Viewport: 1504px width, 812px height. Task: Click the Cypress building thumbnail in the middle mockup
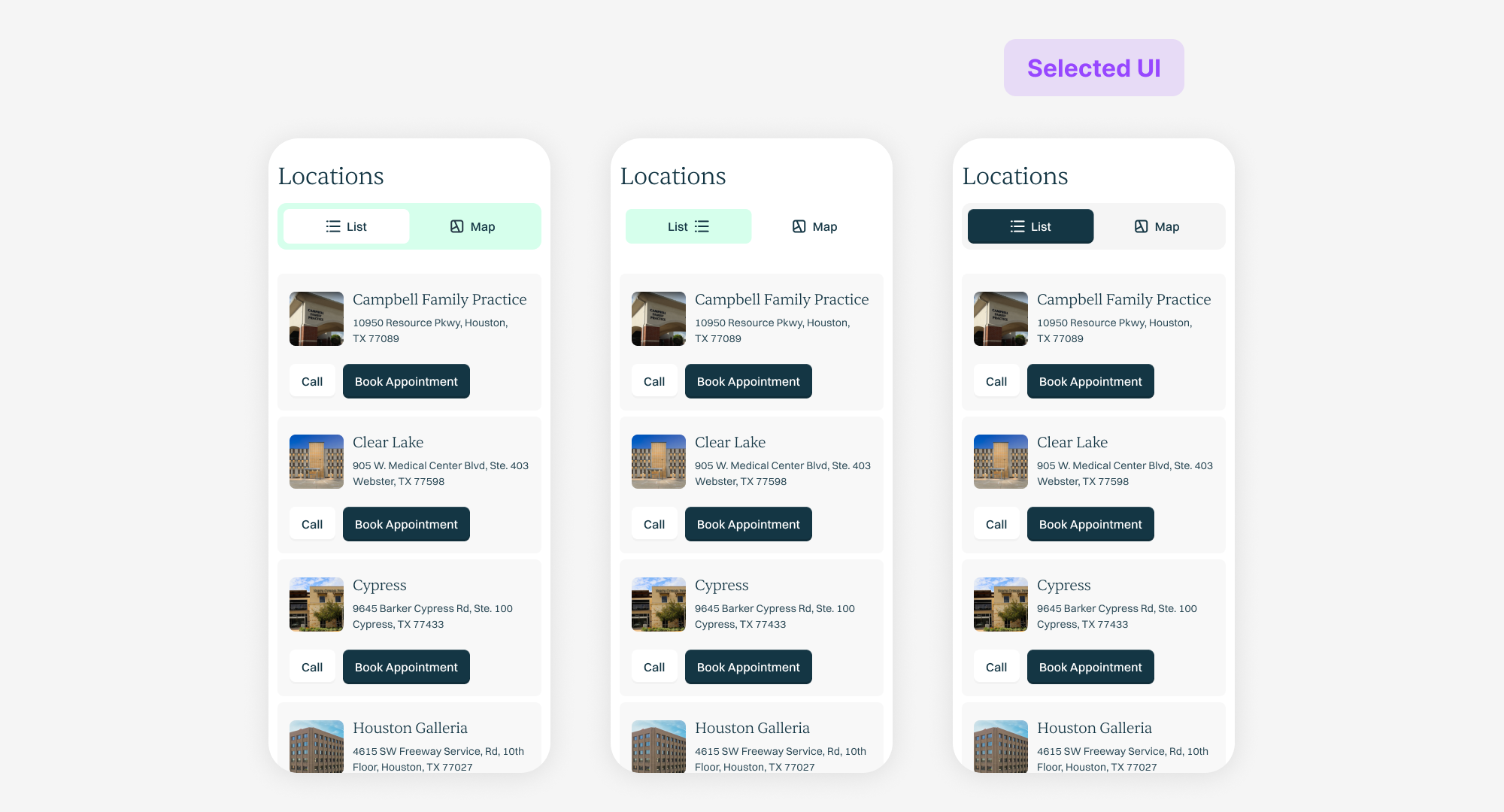click(x=659, y=604)
